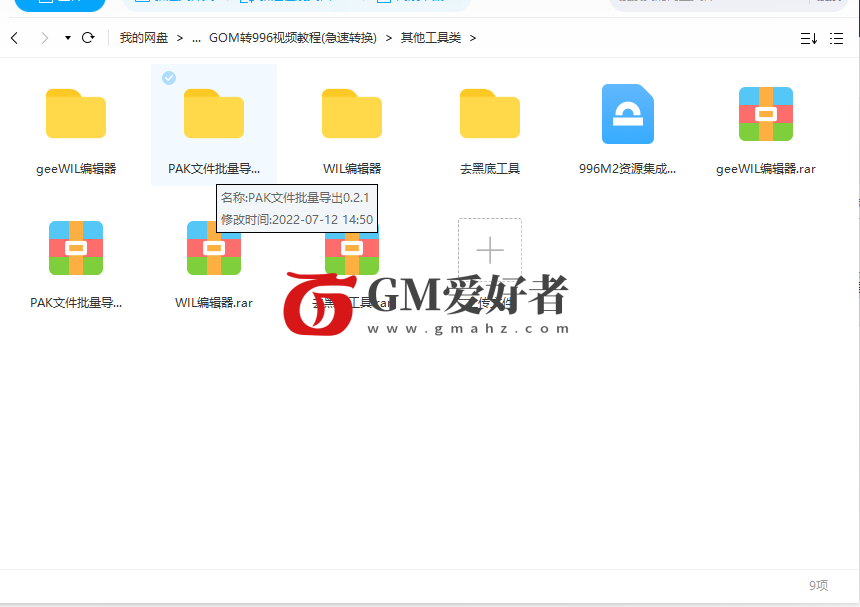Select the PAK文件批量导... folder icon
This screenshot has width=860, height=607.
click(214, 114)
